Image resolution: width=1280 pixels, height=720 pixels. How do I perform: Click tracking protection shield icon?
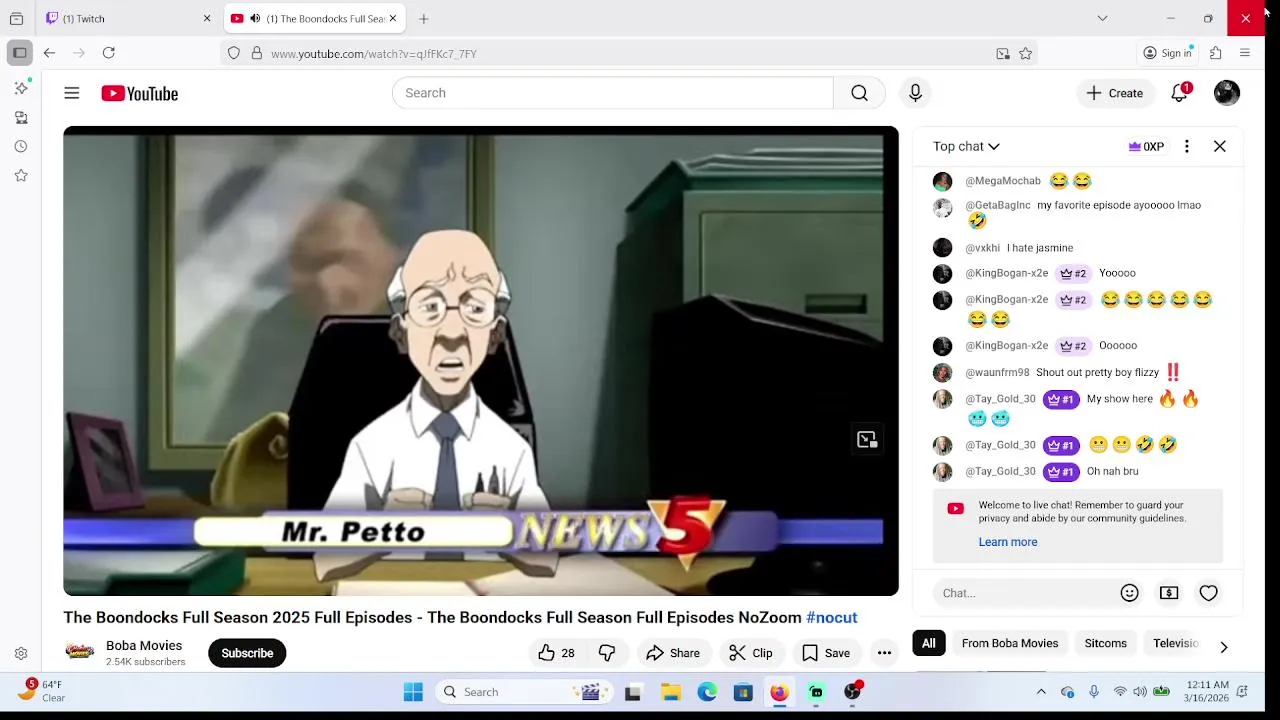tap(234, 54)
